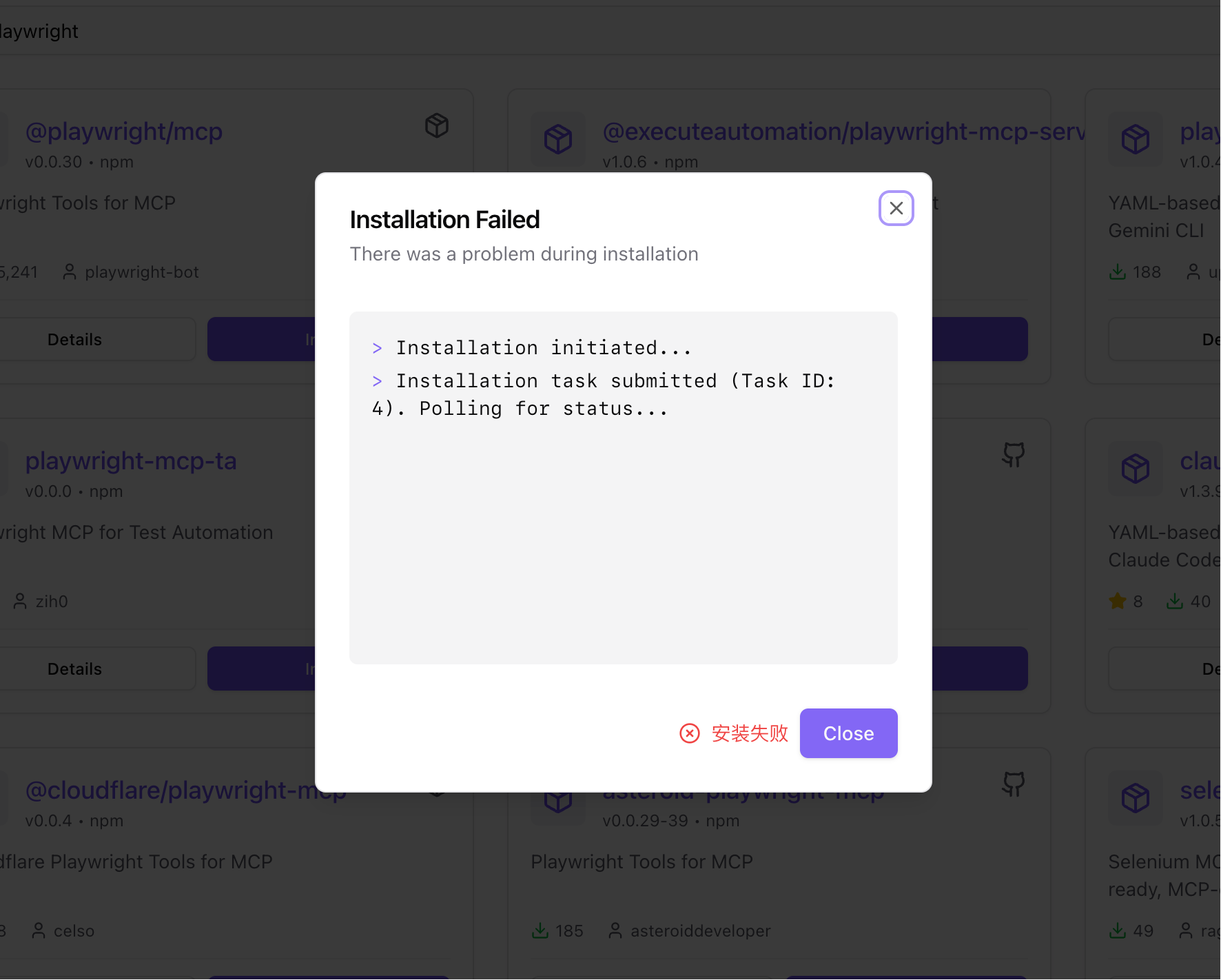This screenshot has width=1221, height=980.
Task: Open the GitHub icon on the middle-row card
Action: coord(1013,455)
